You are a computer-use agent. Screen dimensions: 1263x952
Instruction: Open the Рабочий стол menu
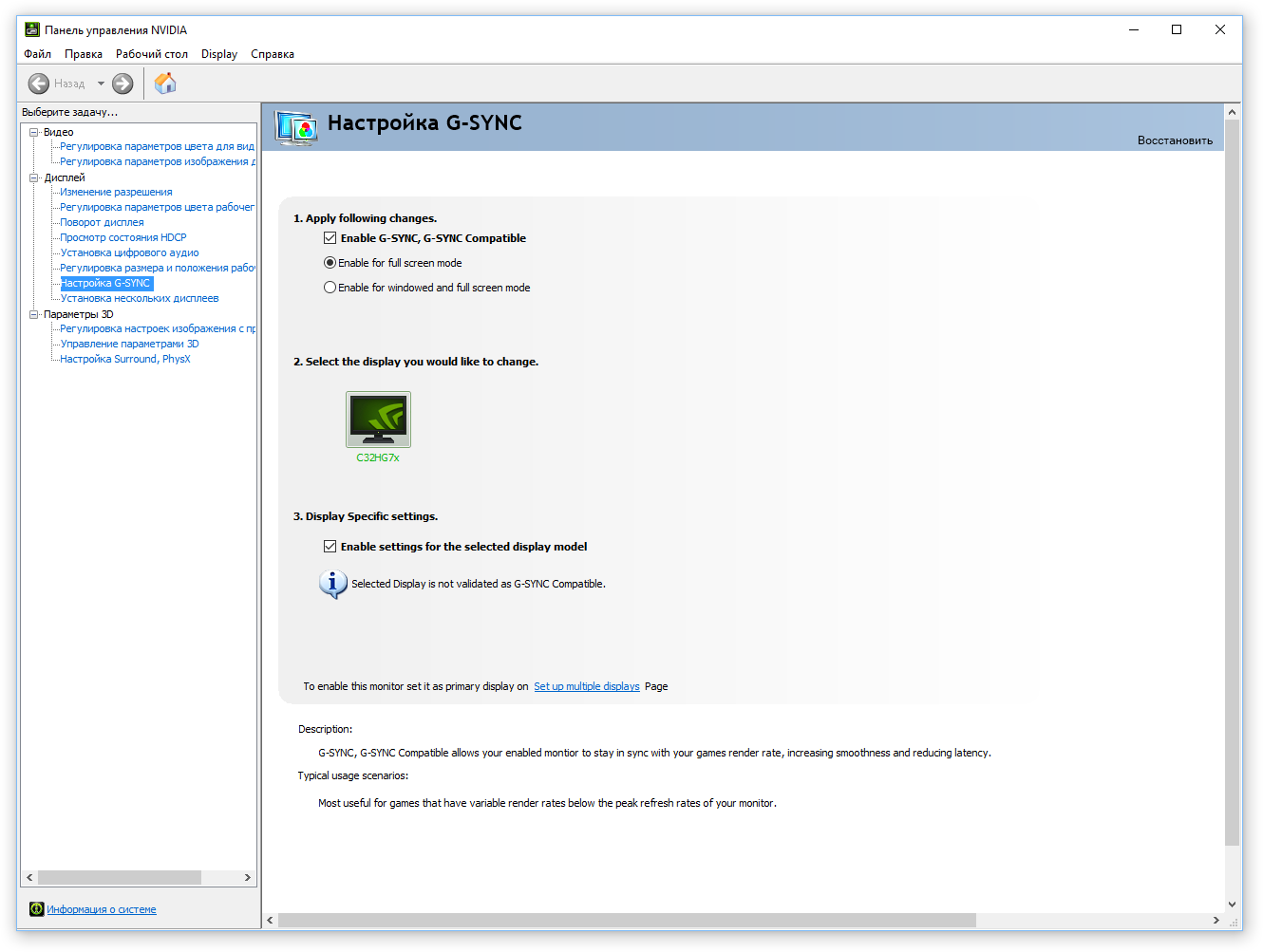[x=152, y=54]
